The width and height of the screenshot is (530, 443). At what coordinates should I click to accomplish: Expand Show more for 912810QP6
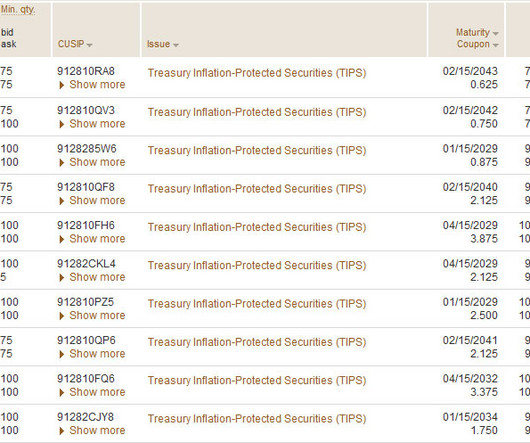coord(92,354)
